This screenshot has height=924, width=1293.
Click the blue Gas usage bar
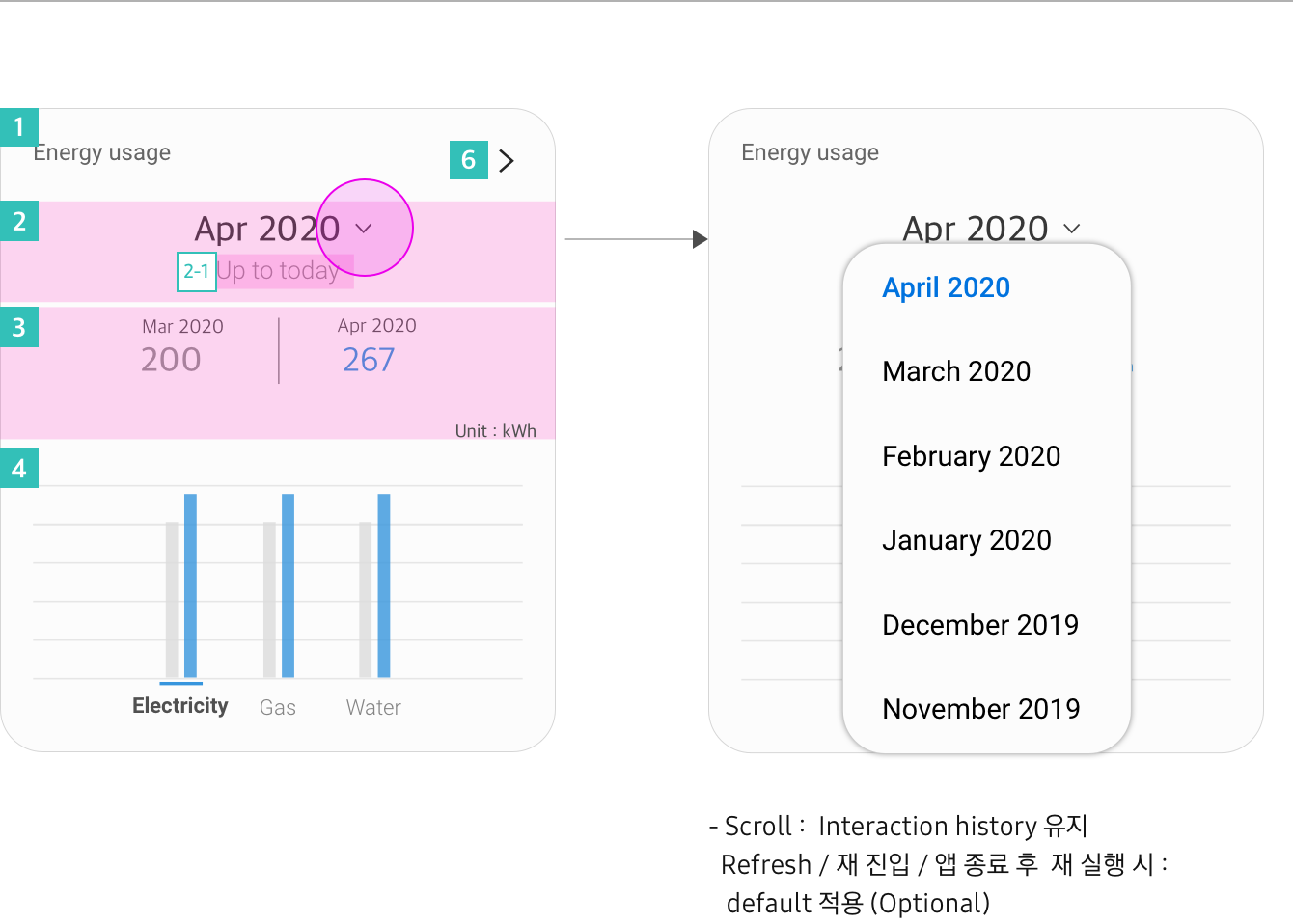click(x=288, y=585)
